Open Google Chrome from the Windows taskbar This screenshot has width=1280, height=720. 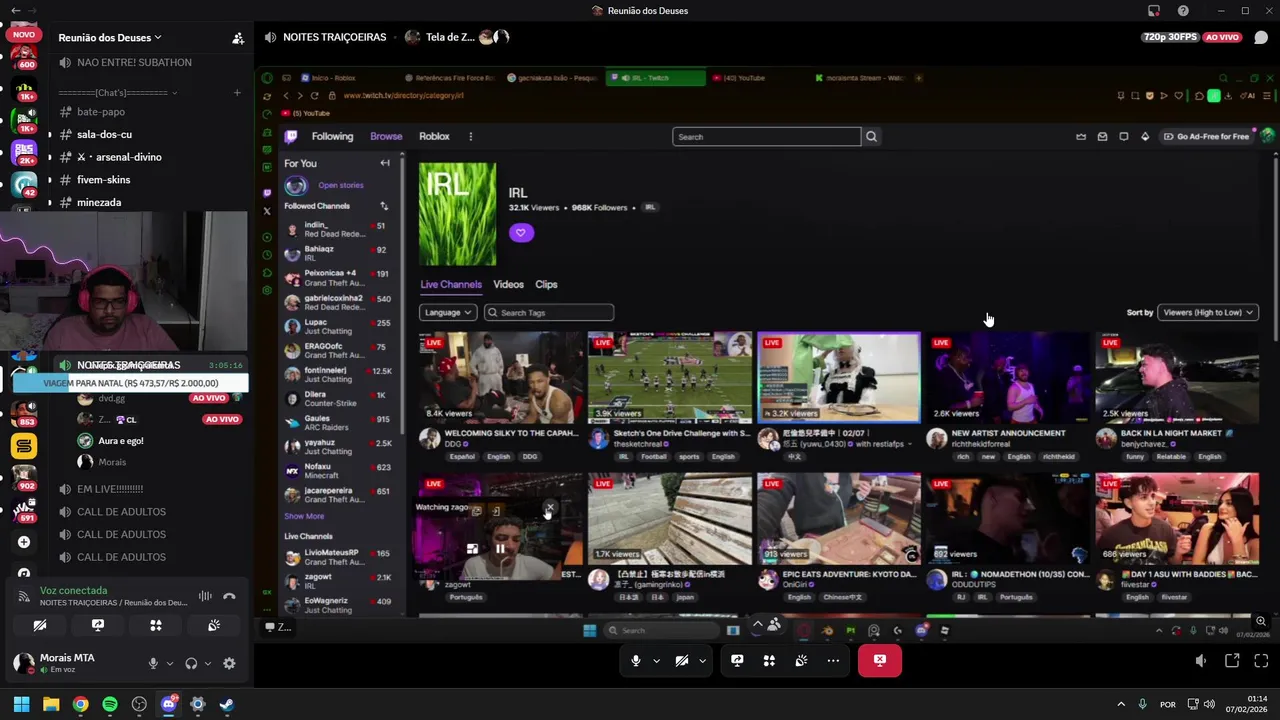coord(81,704)
